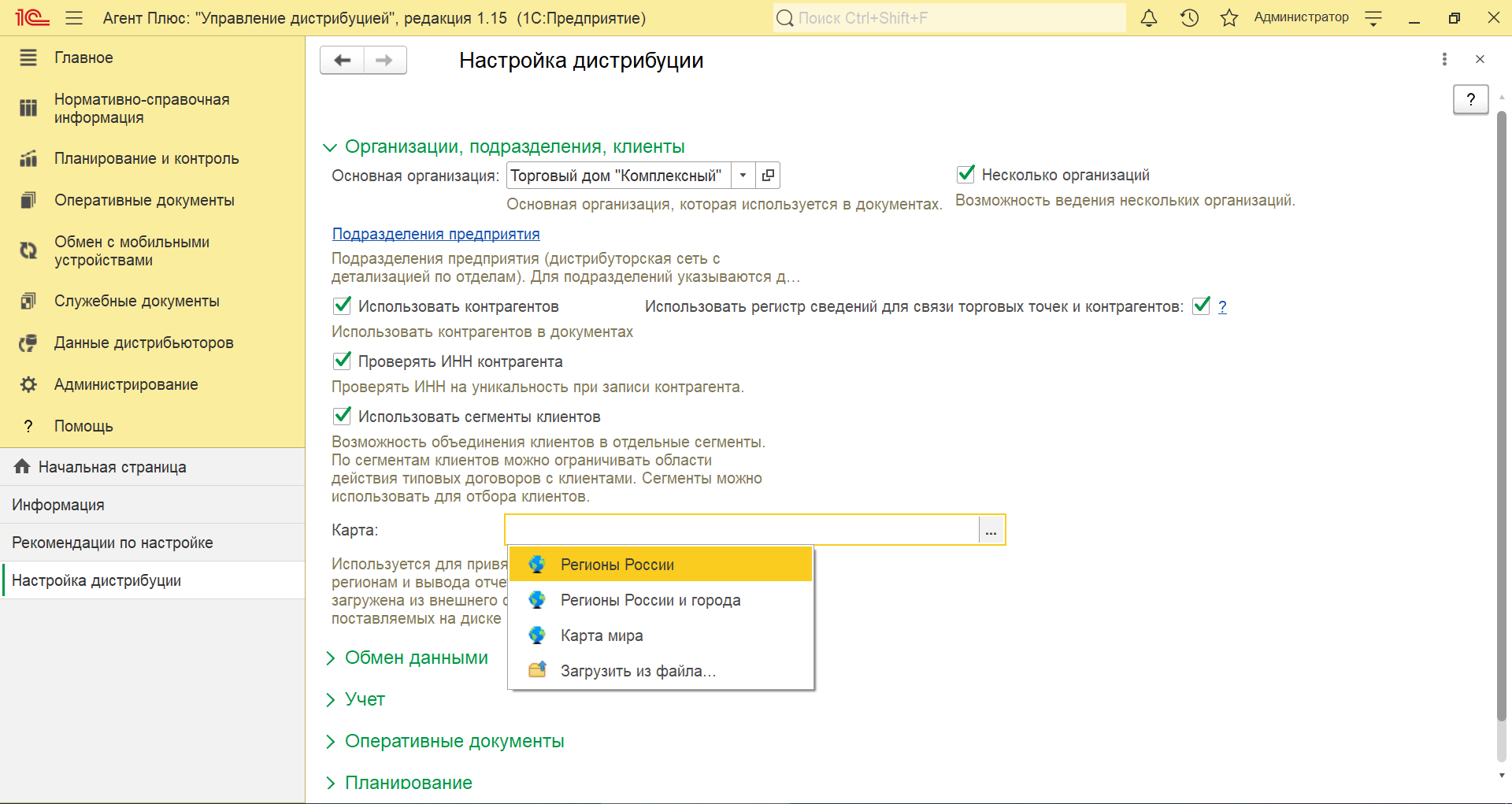Close the Настройка дистрибуции form
The width and height of the screenshot is (1512, 804).
coord(1480,59)
